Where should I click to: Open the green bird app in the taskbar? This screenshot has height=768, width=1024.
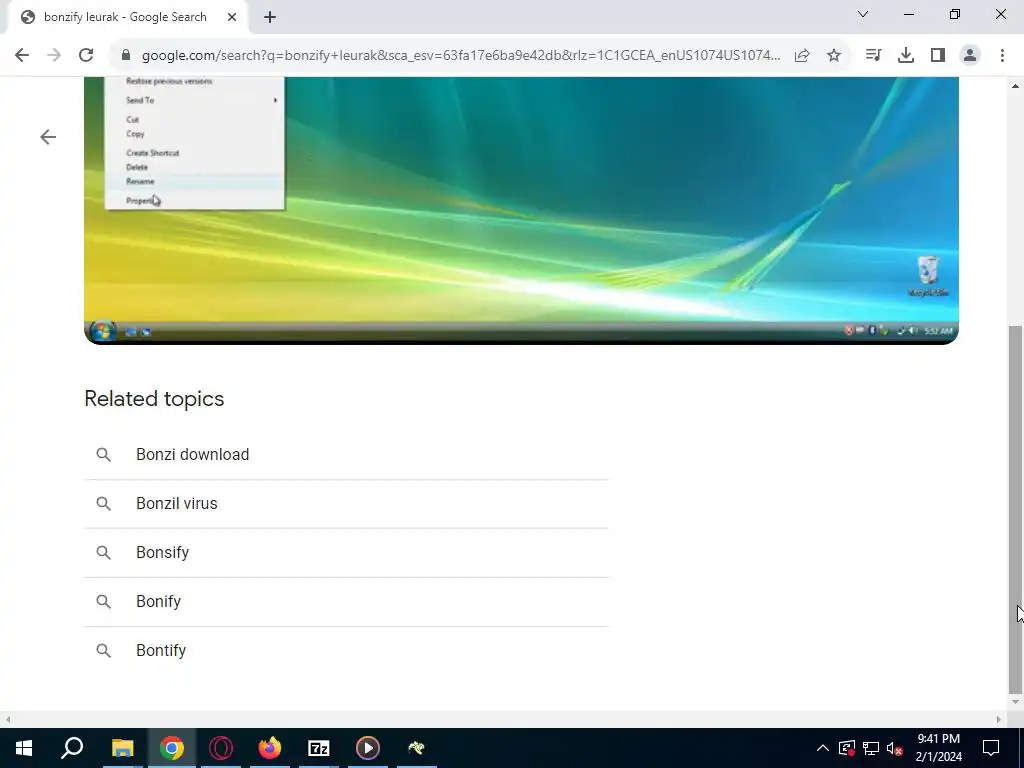click(x=417, y=748)
